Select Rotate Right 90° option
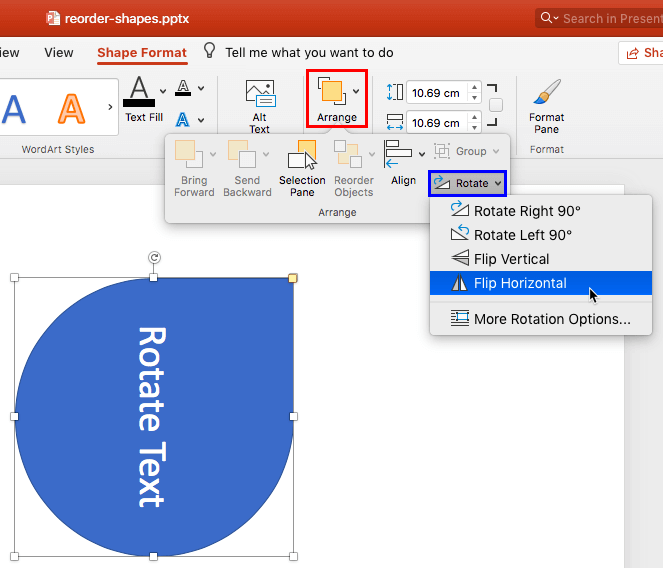 tap(526, 211)
